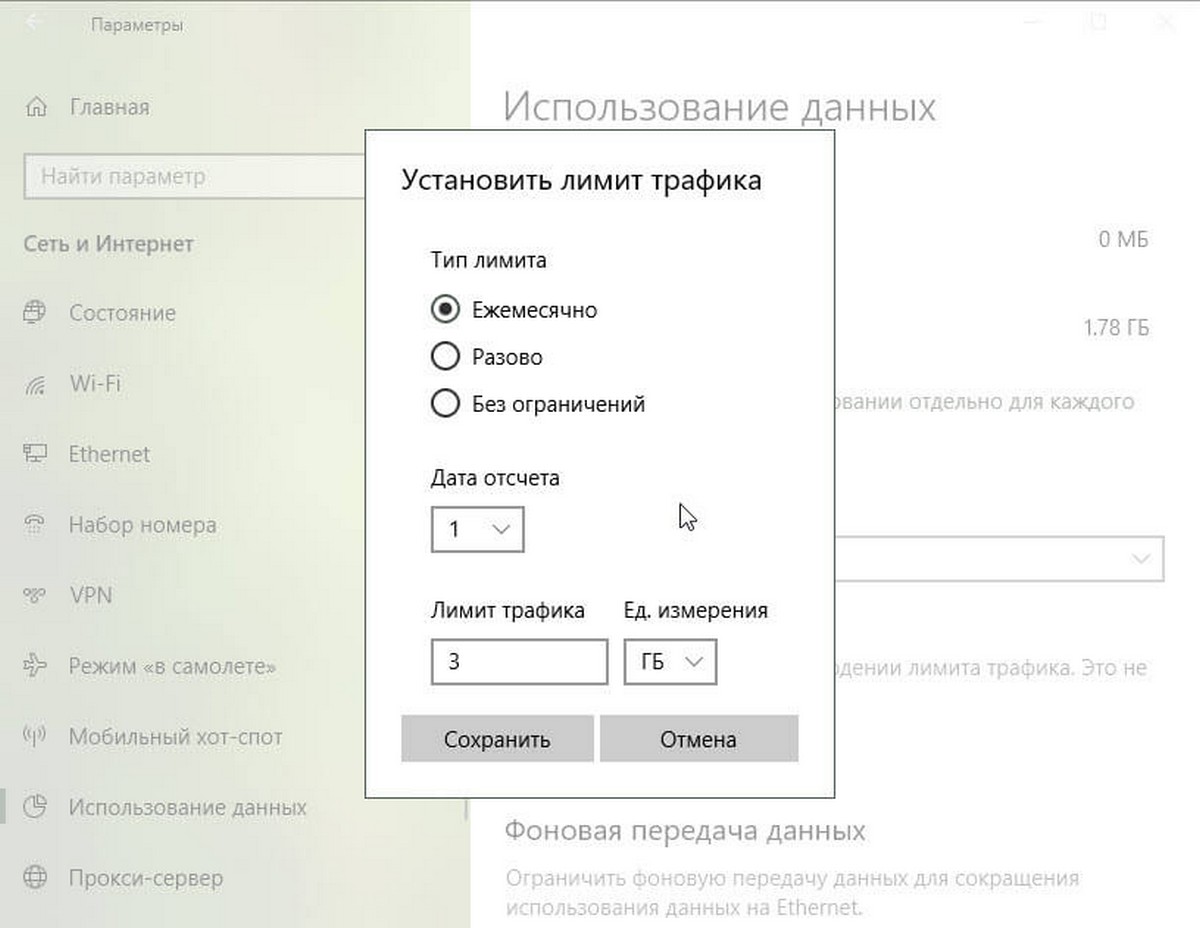1200x928 pixels.
Task: Expand the dropdown behind the dialog
Action: [1001, 559]
